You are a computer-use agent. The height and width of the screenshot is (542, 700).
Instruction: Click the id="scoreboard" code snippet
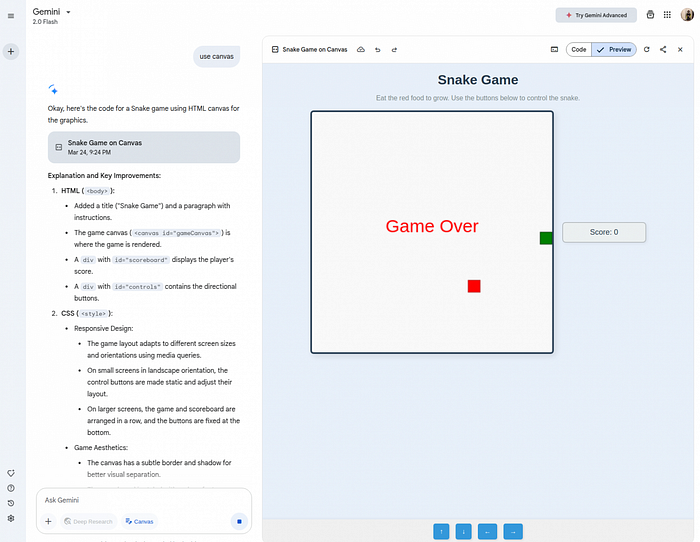141,260
